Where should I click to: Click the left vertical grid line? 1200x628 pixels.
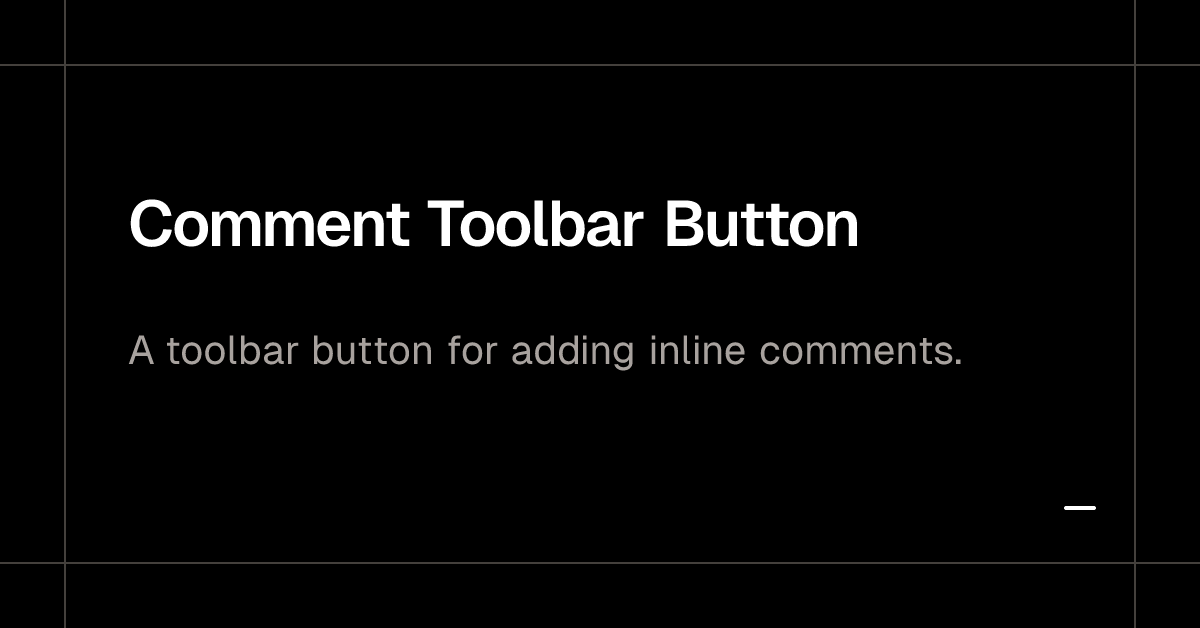tap(65, 314)
